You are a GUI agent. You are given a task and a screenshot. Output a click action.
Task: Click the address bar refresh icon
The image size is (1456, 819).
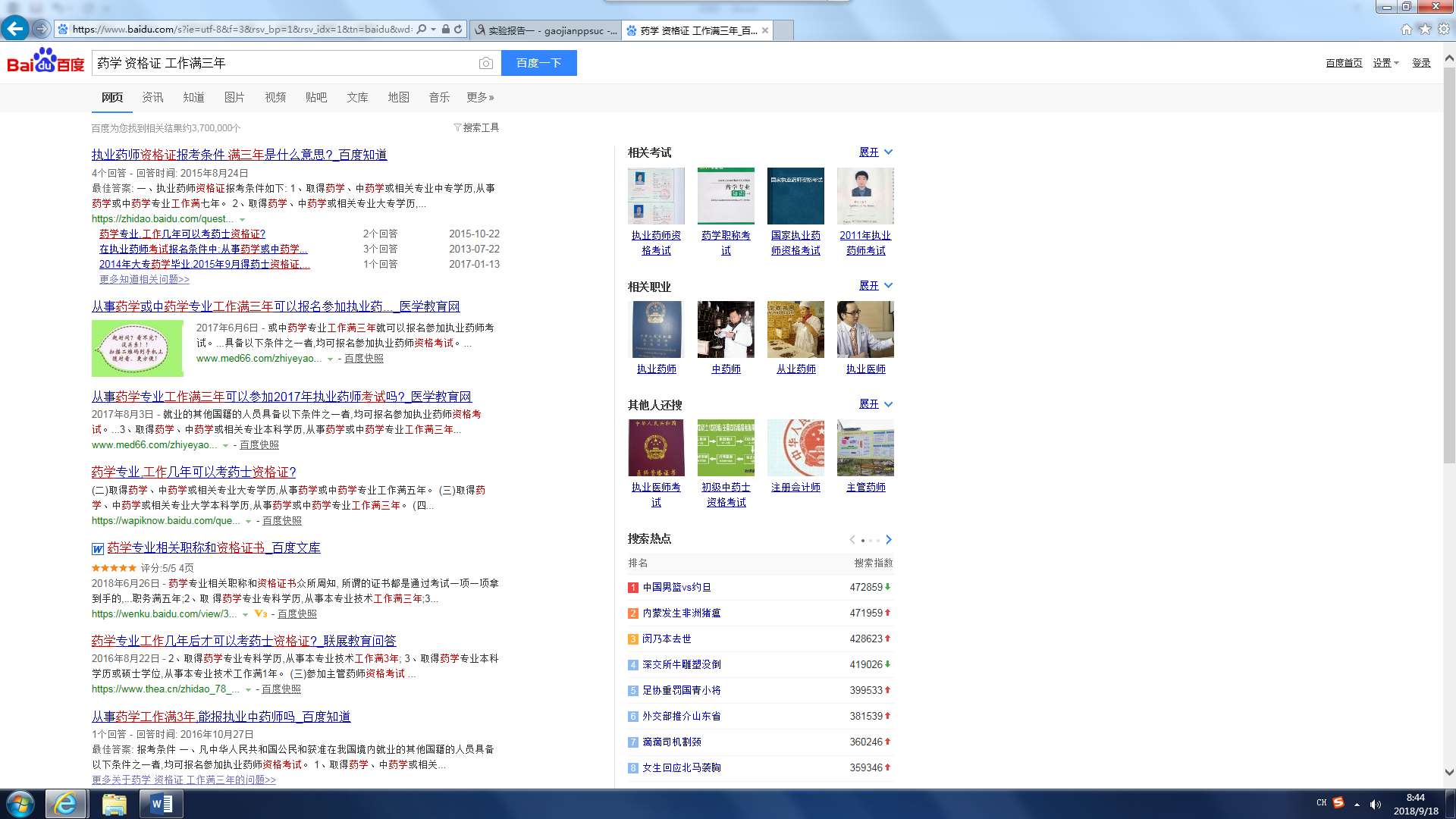(458, 30)
